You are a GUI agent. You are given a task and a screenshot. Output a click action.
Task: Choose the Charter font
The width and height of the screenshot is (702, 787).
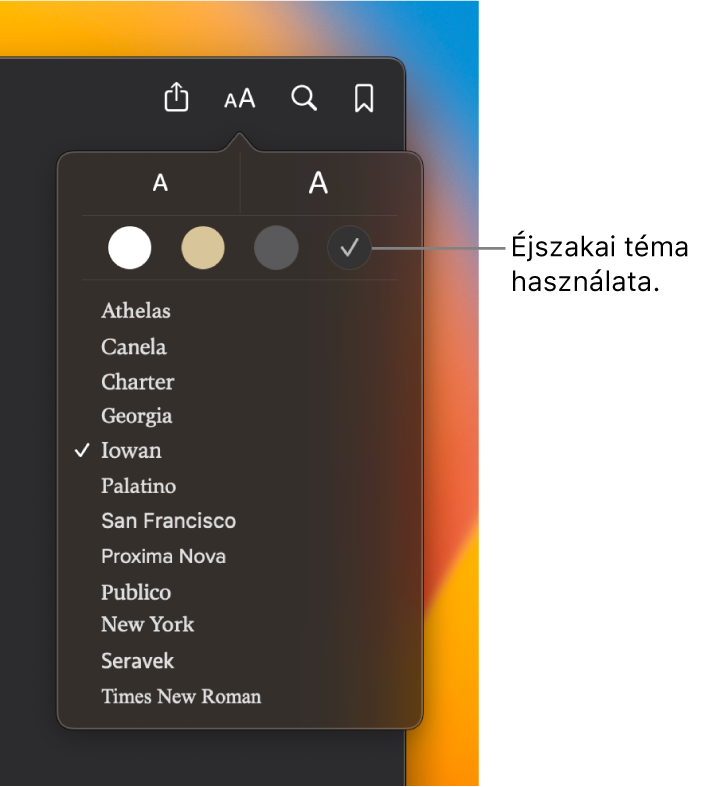coord(137,382)
